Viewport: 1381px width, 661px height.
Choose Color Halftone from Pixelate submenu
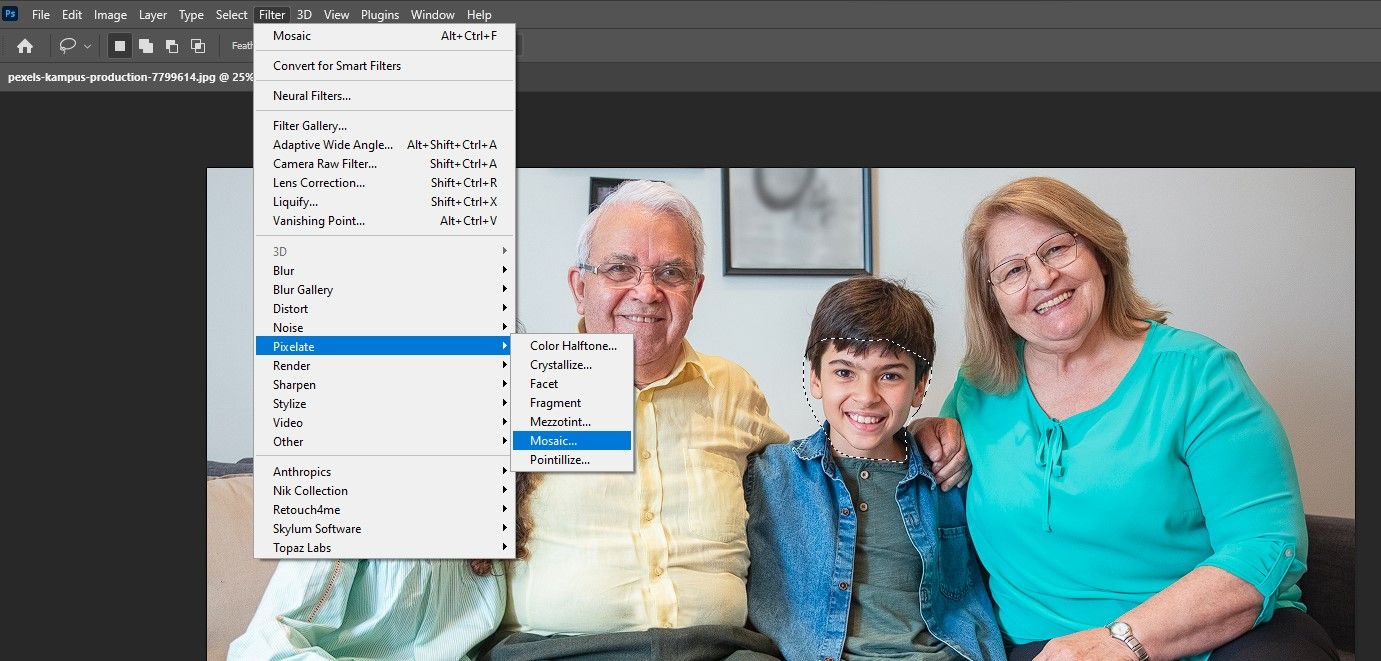pyautogui.click(x=572, y=346)
